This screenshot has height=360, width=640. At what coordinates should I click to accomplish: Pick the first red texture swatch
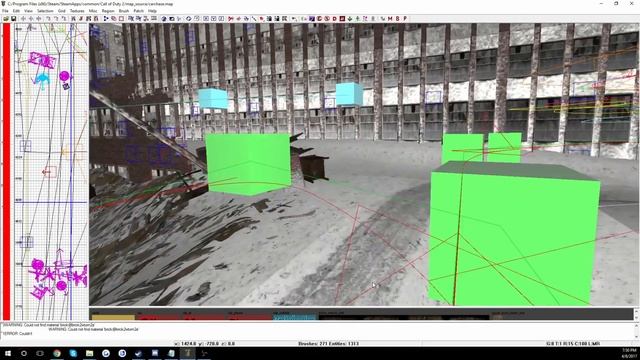[x=158, y=317]
